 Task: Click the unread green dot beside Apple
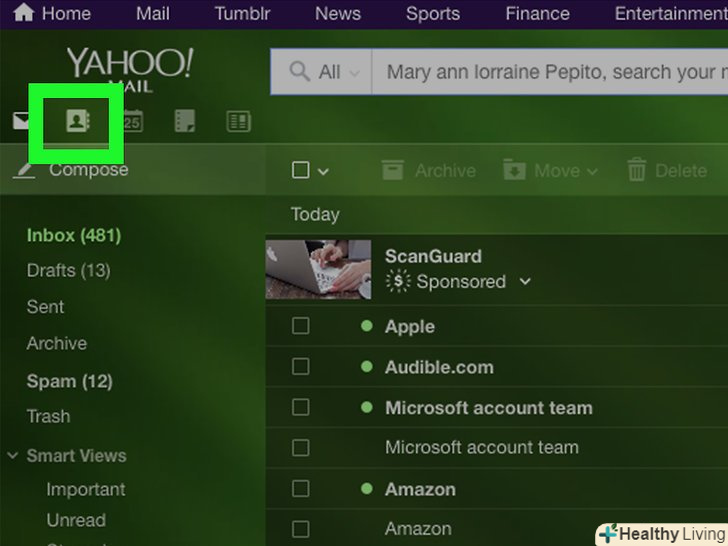point(367,326)
